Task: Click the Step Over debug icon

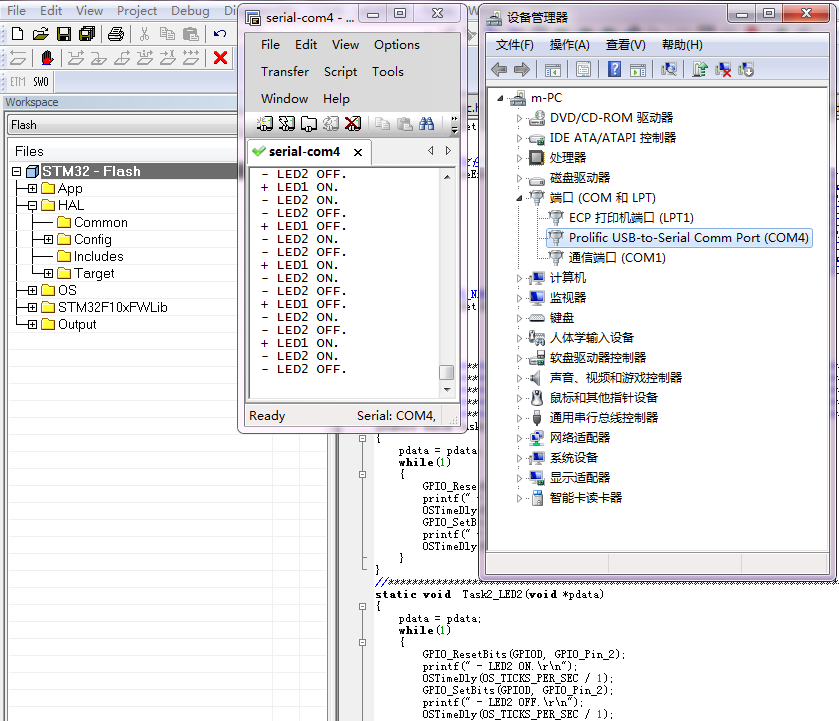Action: tap(75, 57)
